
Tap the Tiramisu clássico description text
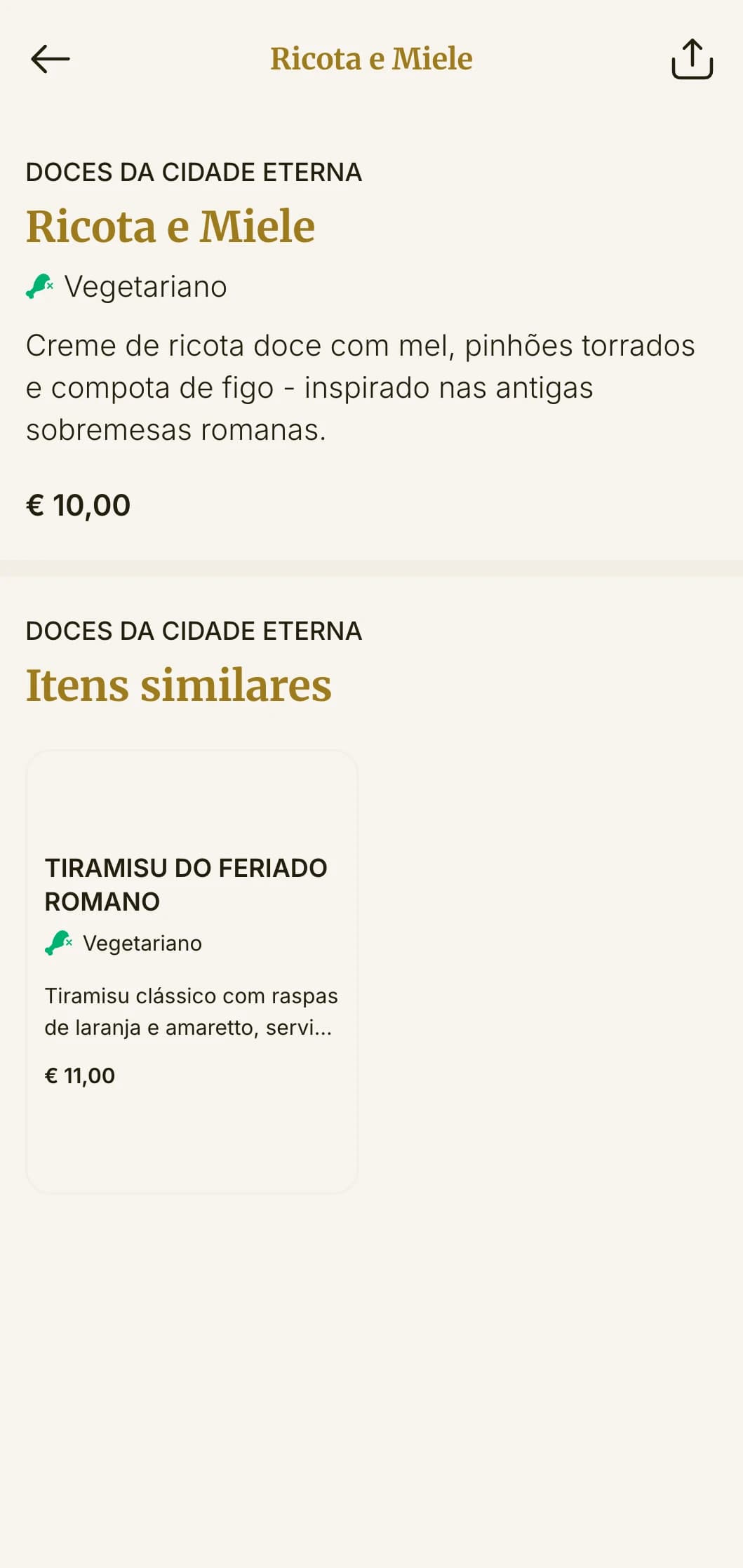pyautogui.click(x=191, y=1011)
